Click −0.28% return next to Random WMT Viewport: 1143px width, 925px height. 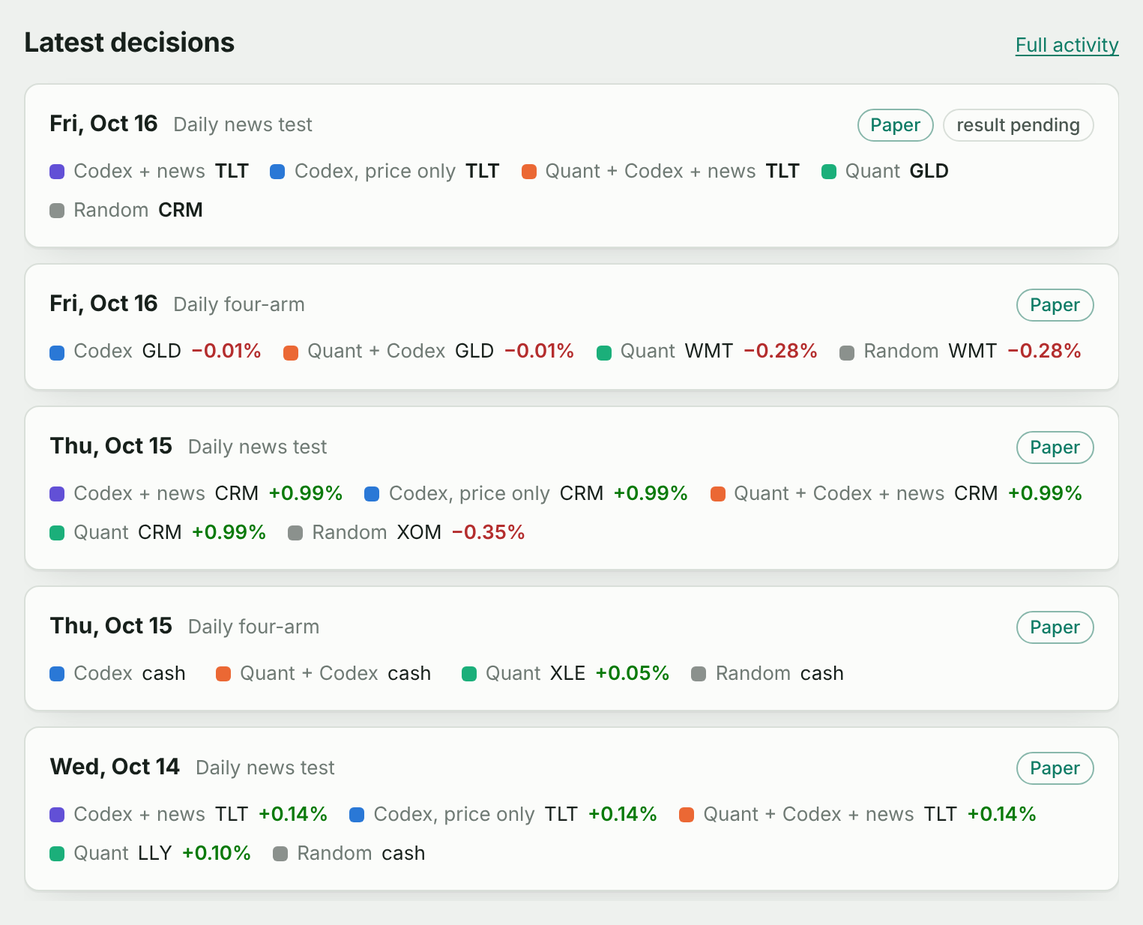point(1044,351)
